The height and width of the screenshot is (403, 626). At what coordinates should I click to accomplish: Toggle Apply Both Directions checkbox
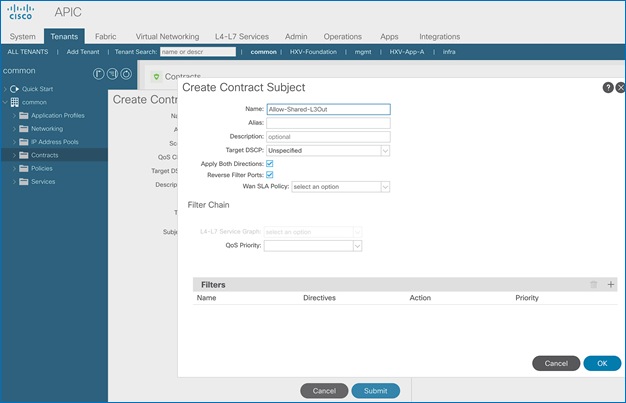click(x=269, y=163)
